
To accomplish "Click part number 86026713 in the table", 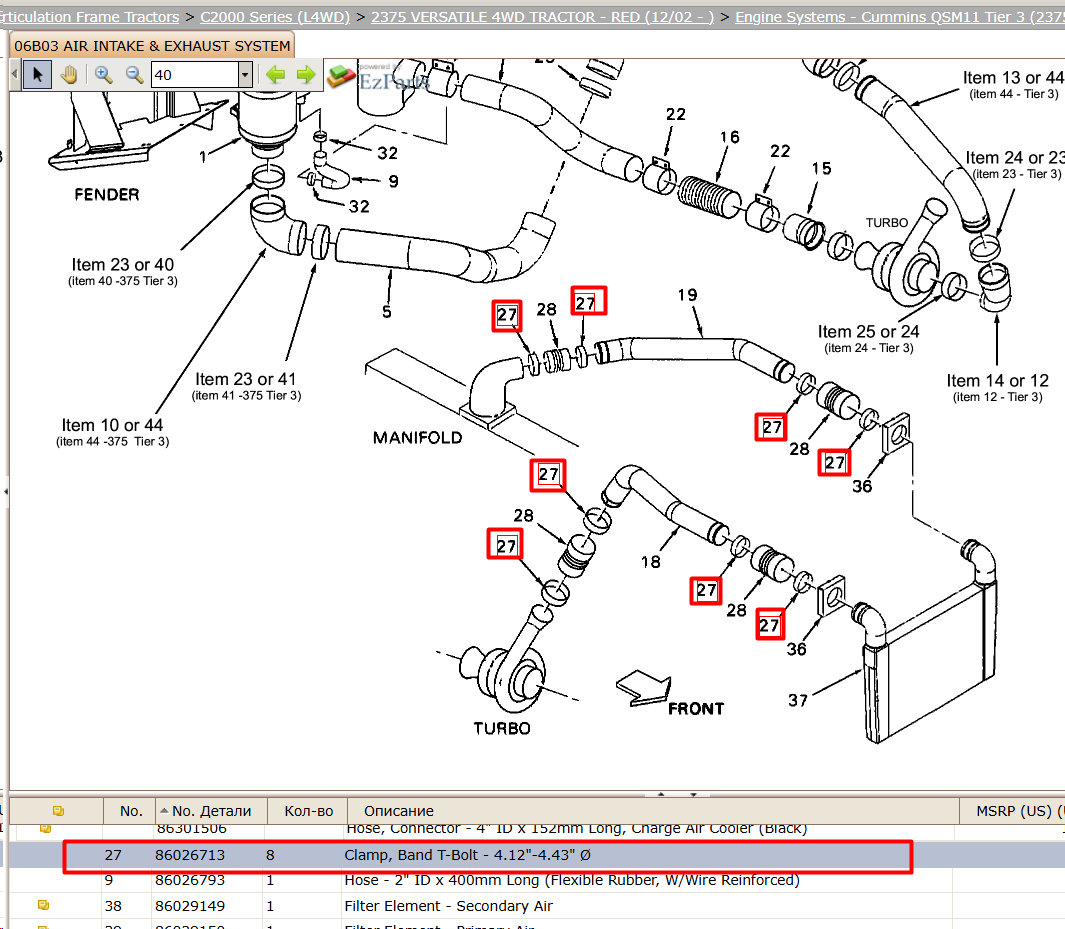I will [x=189, y=855].
